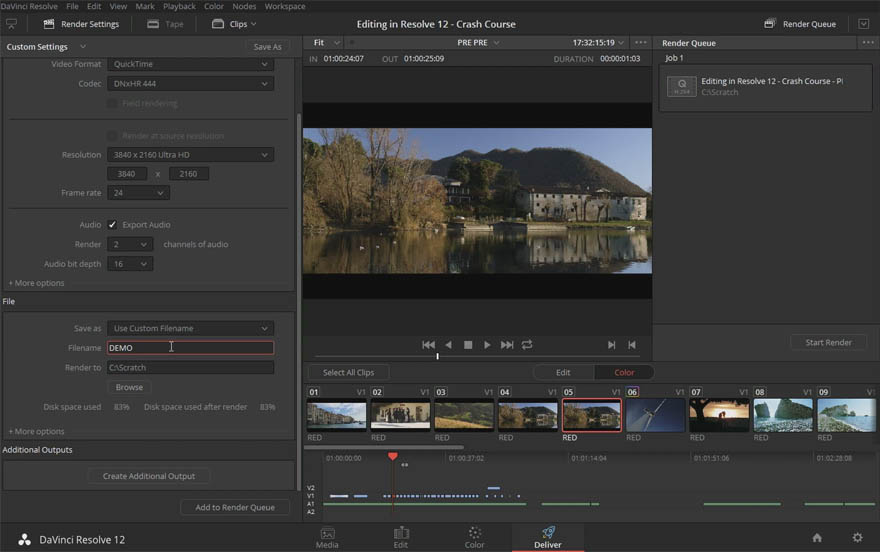Click Save As button

267,47
